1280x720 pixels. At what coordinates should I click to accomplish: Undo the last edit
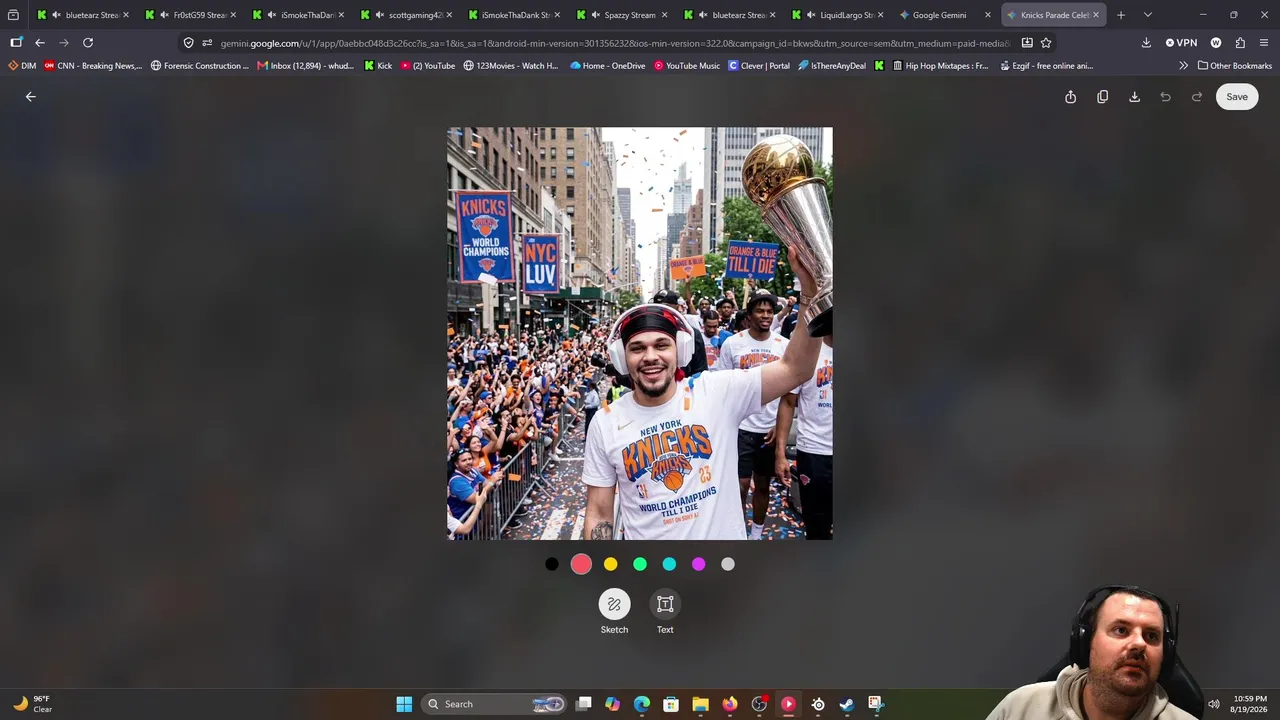click(1165, 97)
